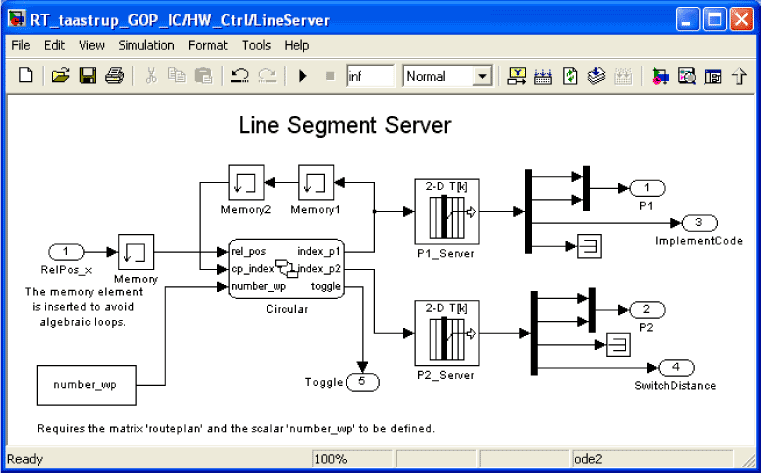Image resolution: width=761 pixels, height=473 pixels.
Task: Open the Format menu
Action: (208, 46)
